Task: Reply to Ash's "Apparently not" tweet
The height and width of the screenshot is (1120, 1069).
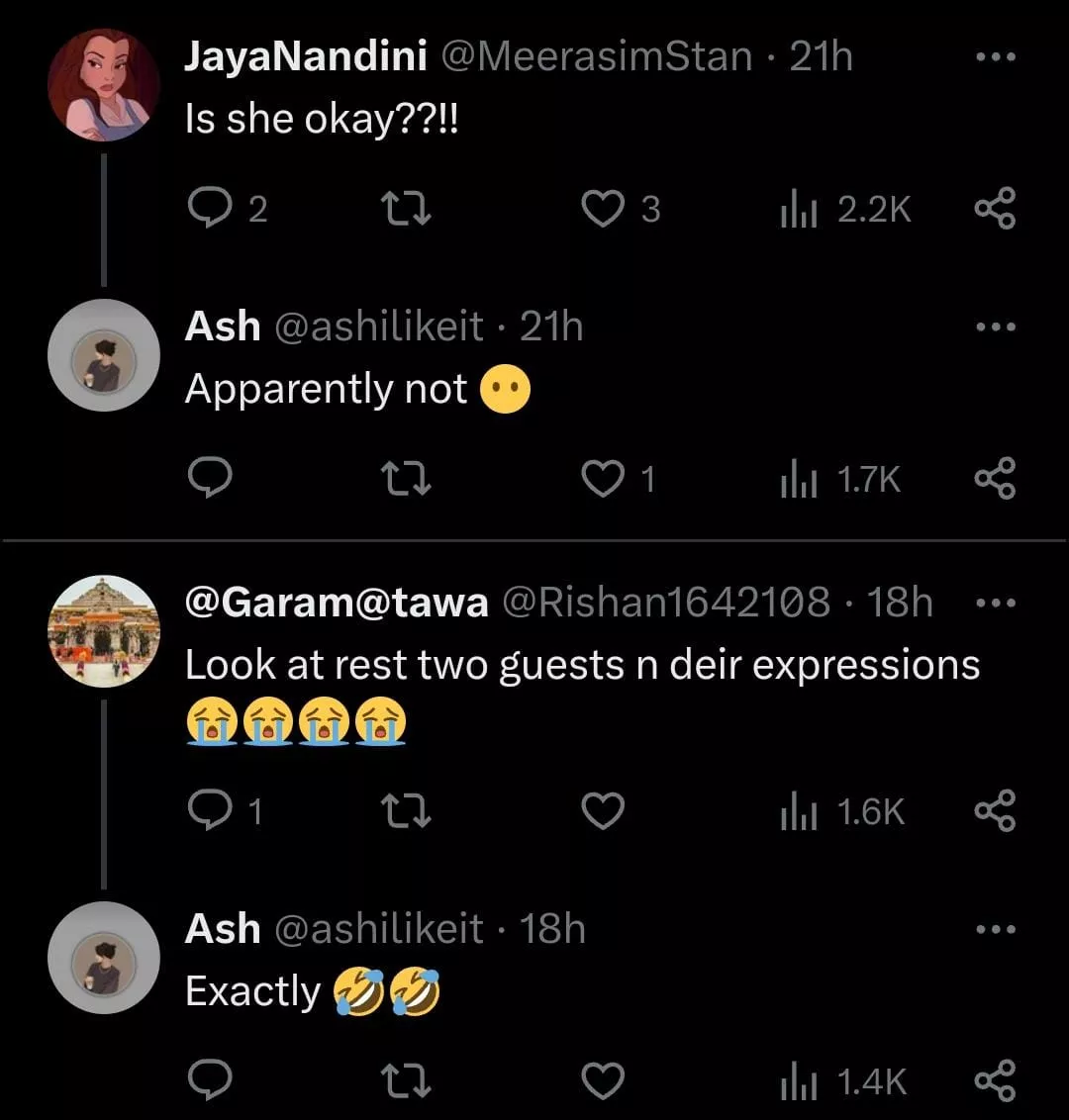Action: tap(209, 479)
